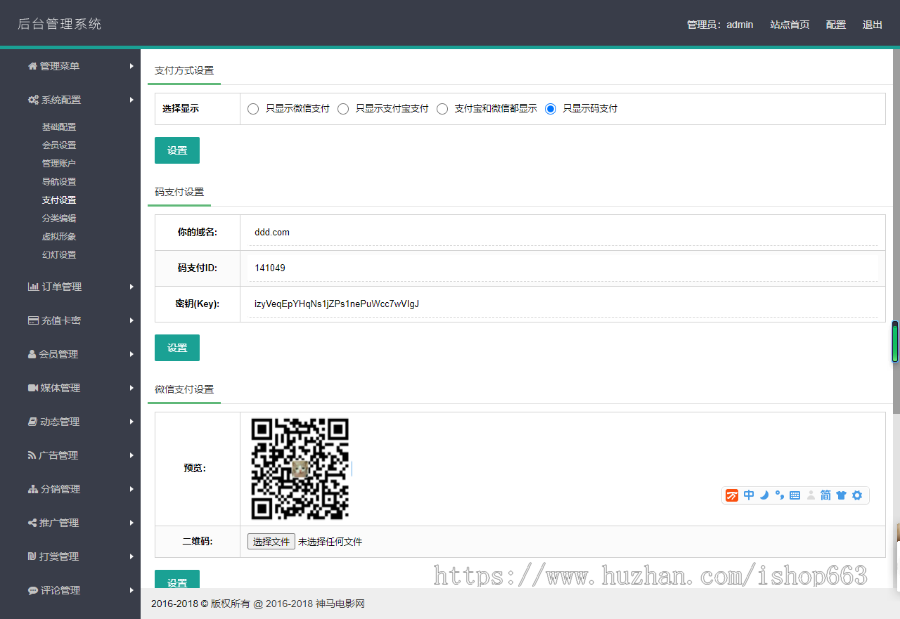
Task: Click the book icon beside 动态管理
Action: point(33,421)
